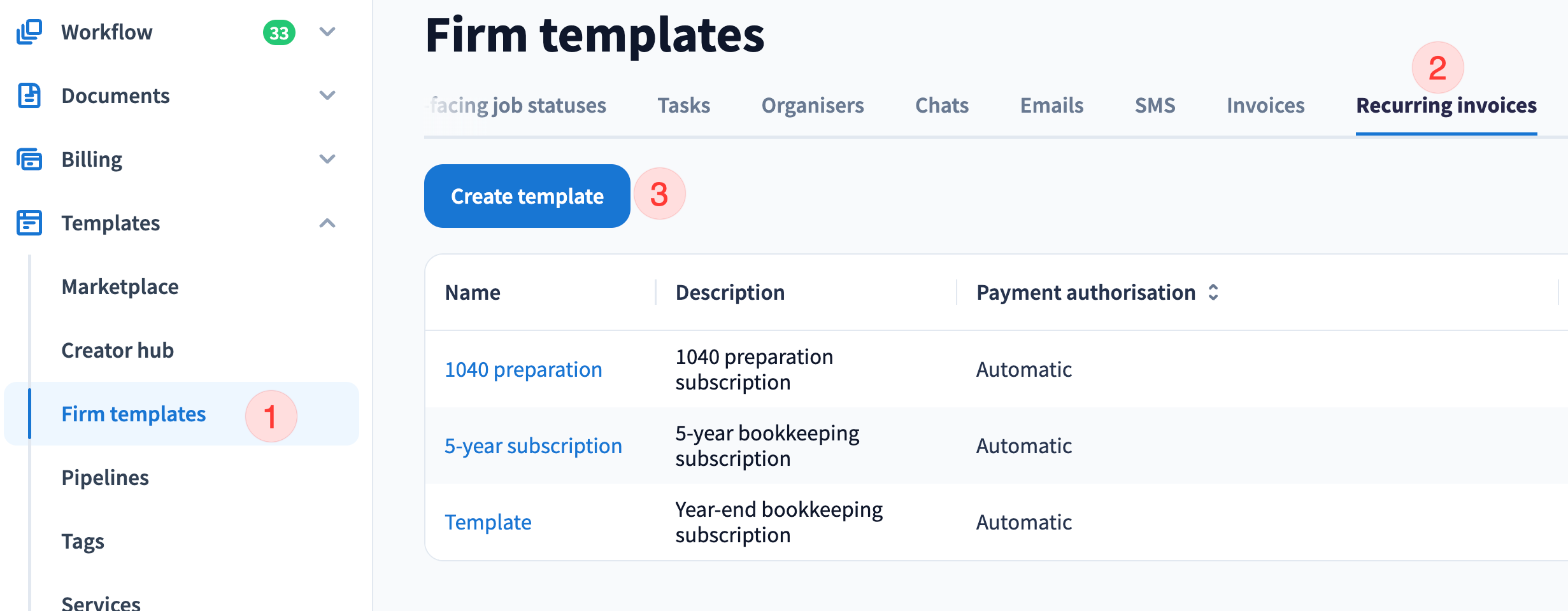
Task: Select the Emails tab
Action: pos(1051,106)
